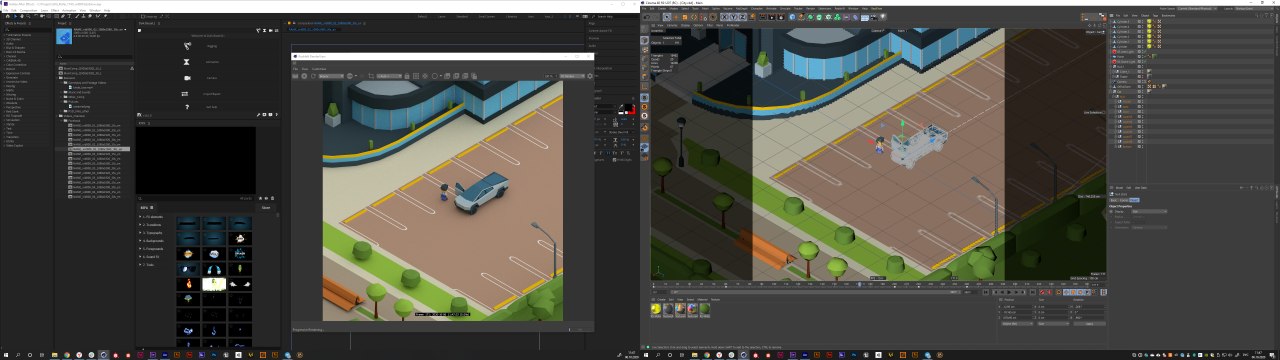The width and height of the screenshot is (1280, 360).
Task: Click the Animation hourglass icon in Start panel
Action: [187, 62]
